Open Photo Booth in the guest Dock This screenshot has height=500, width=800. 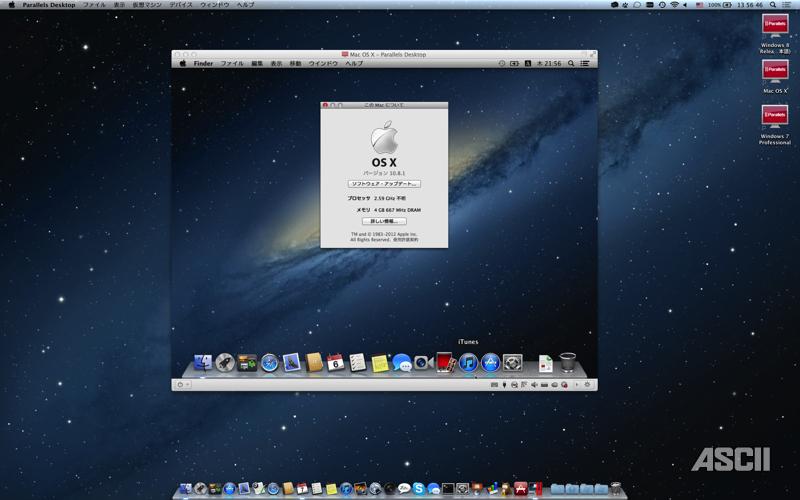click(446, 362)
